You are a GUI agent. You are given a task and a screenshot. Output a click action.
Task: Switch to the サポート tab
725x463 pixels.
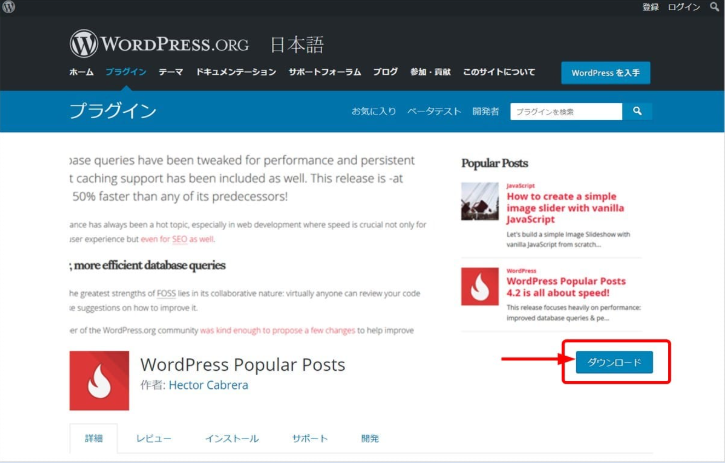click(310, 438)
